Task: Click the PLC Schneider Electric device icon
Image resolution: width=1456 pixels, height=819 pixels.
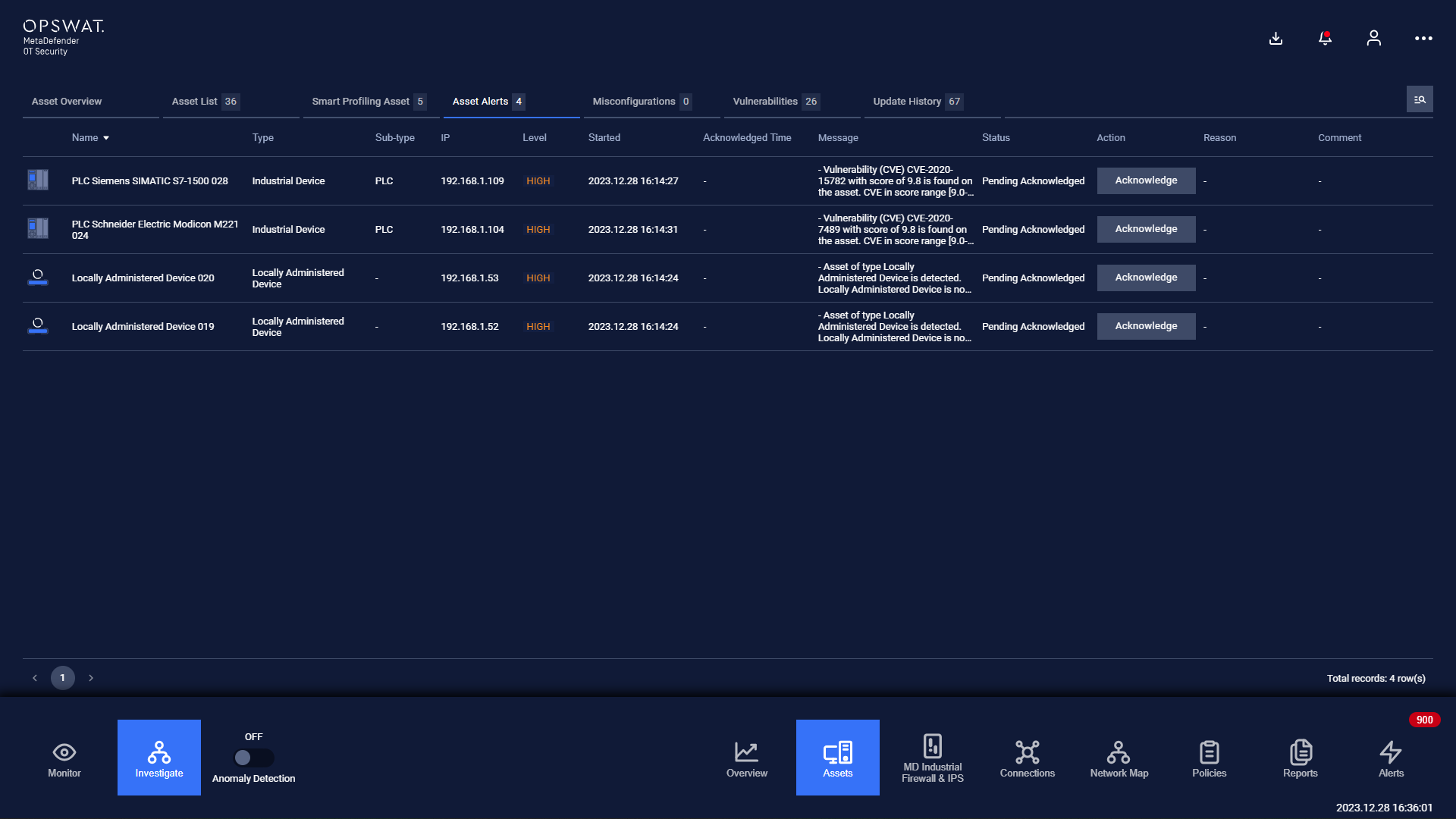Action: point(38,228)
